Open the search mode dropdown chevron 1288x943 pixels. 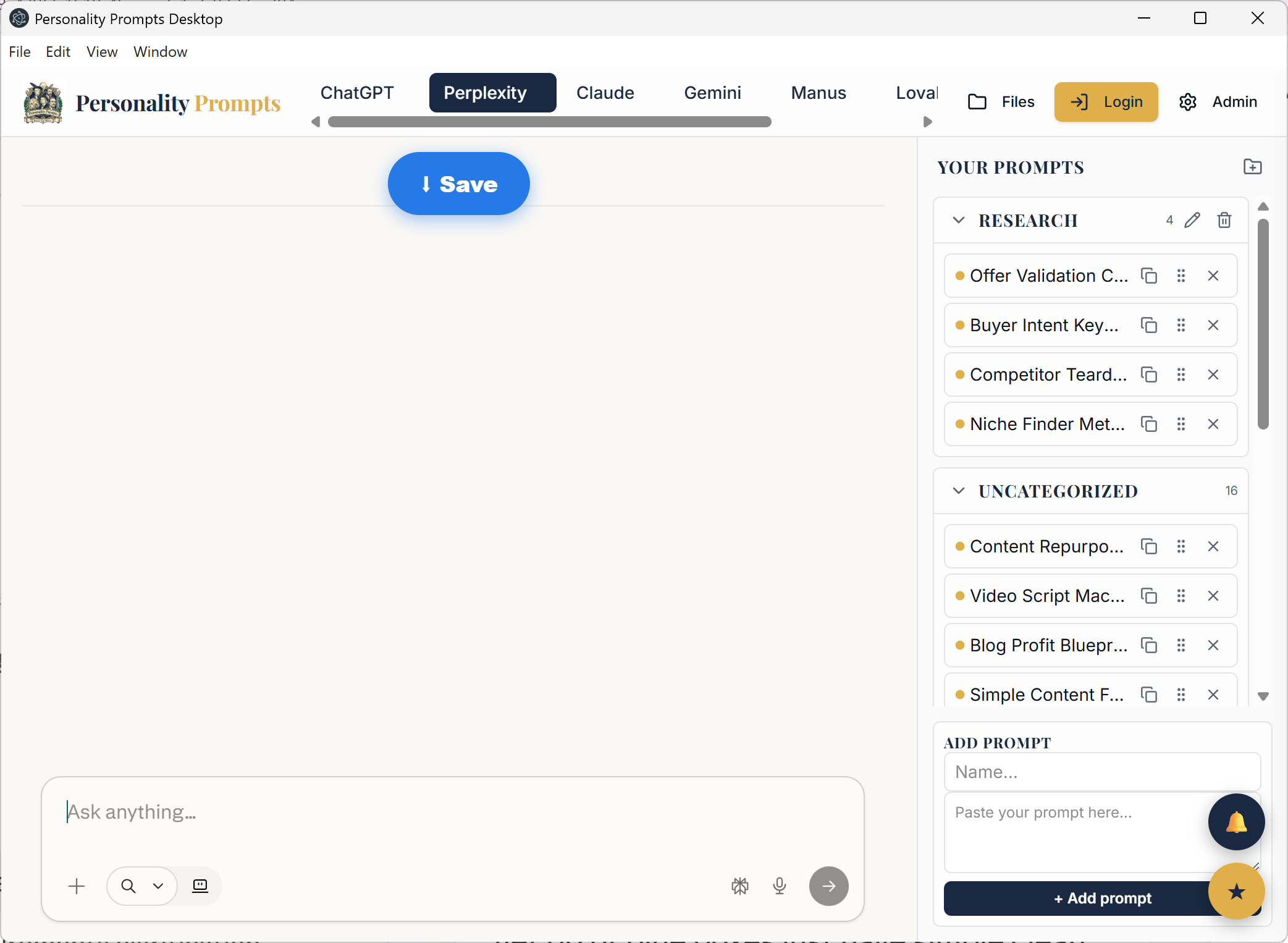click(158, 886)
